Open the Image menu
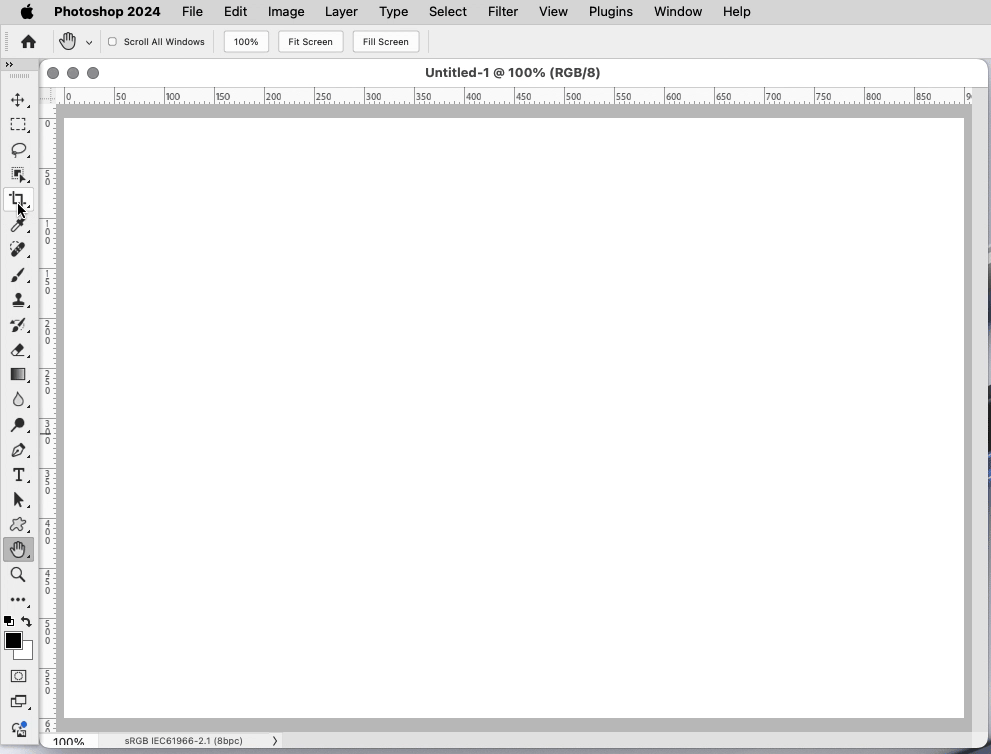 pyautogui.click(x=286, y=11)
